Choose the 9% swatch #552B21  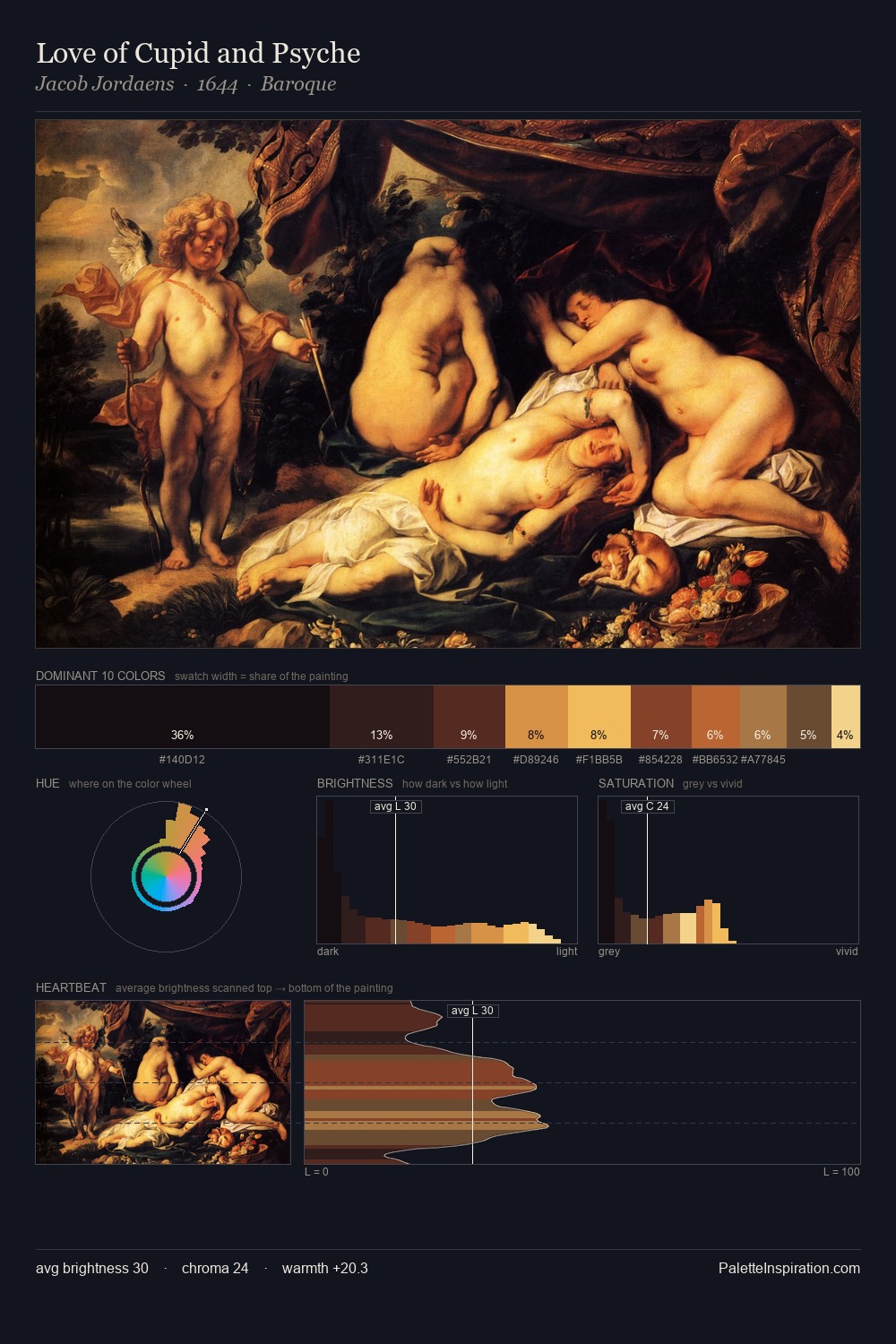[x=470, y=717]
